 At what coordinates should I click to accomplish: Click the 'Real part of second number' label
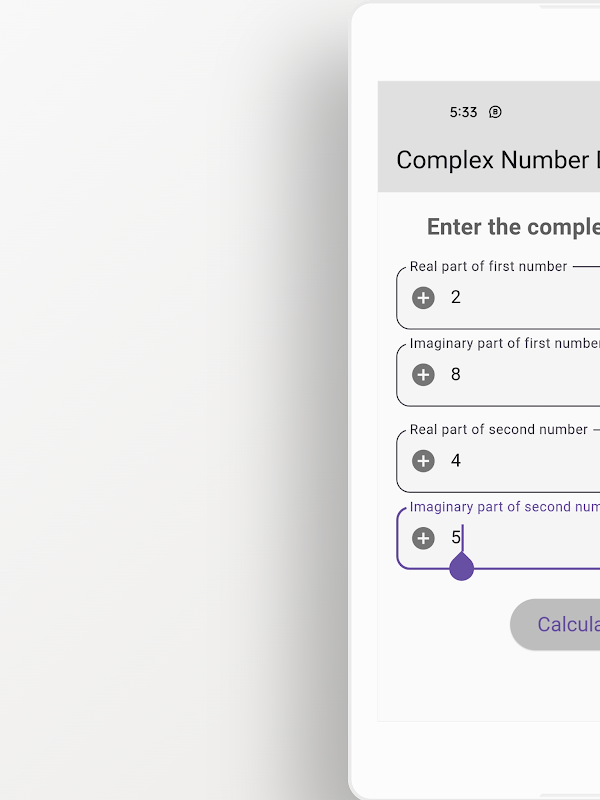[x=498, y=429]
